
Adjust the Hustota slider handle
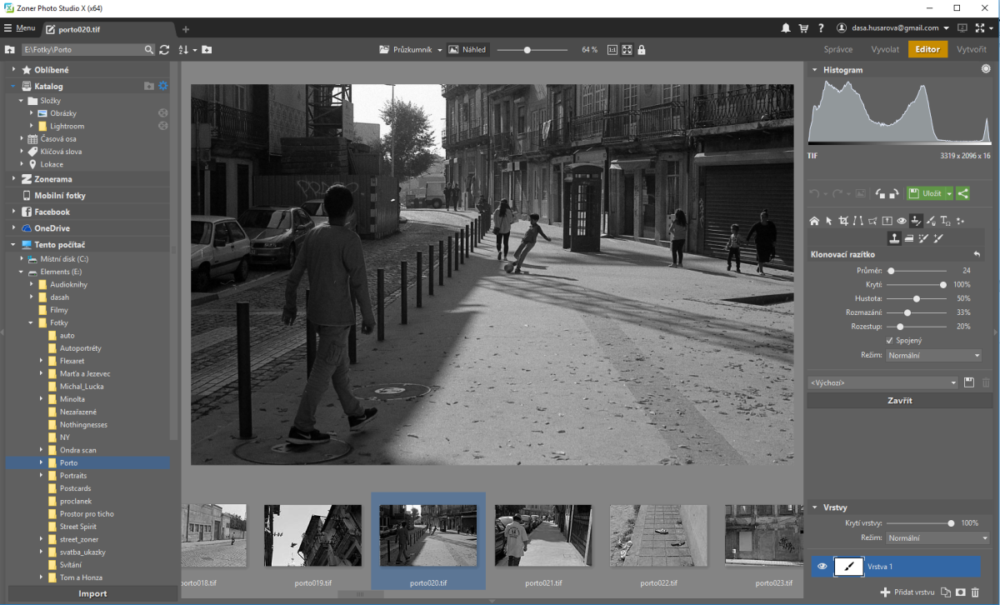[x=917, y=298]
